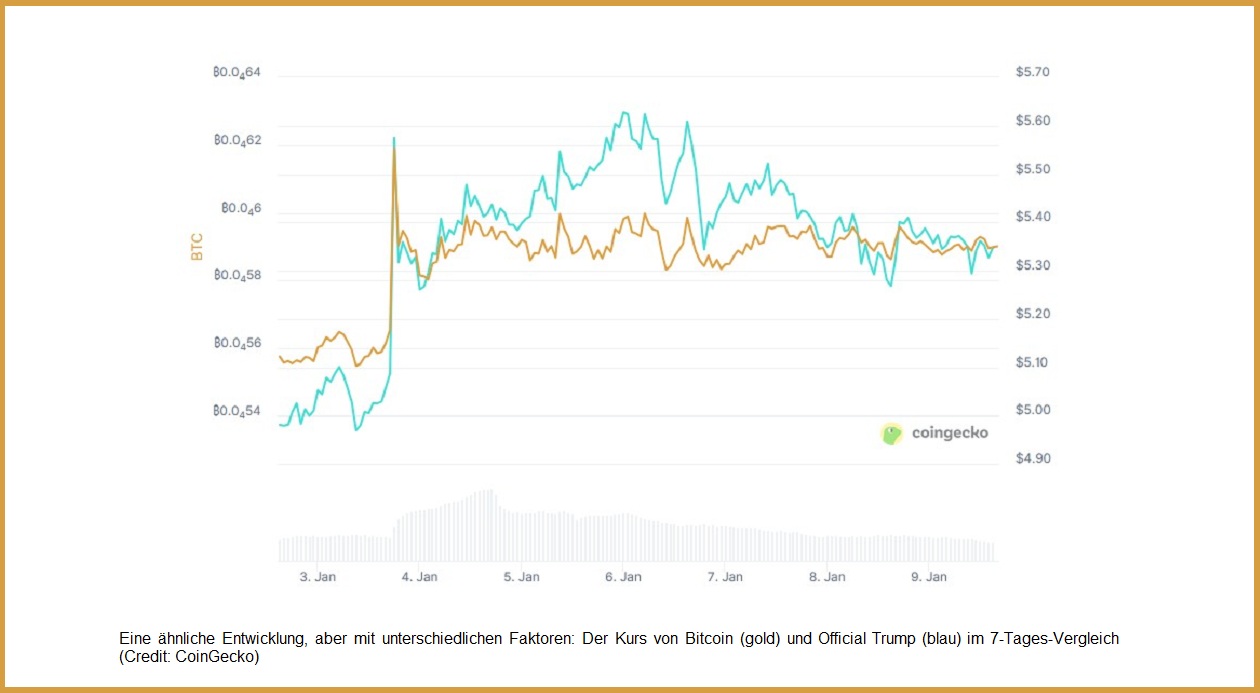This screenshot has width=1260, height=693.
Task: Click the ฿0.0₄58 left axis label
Action: click(237, 275)
